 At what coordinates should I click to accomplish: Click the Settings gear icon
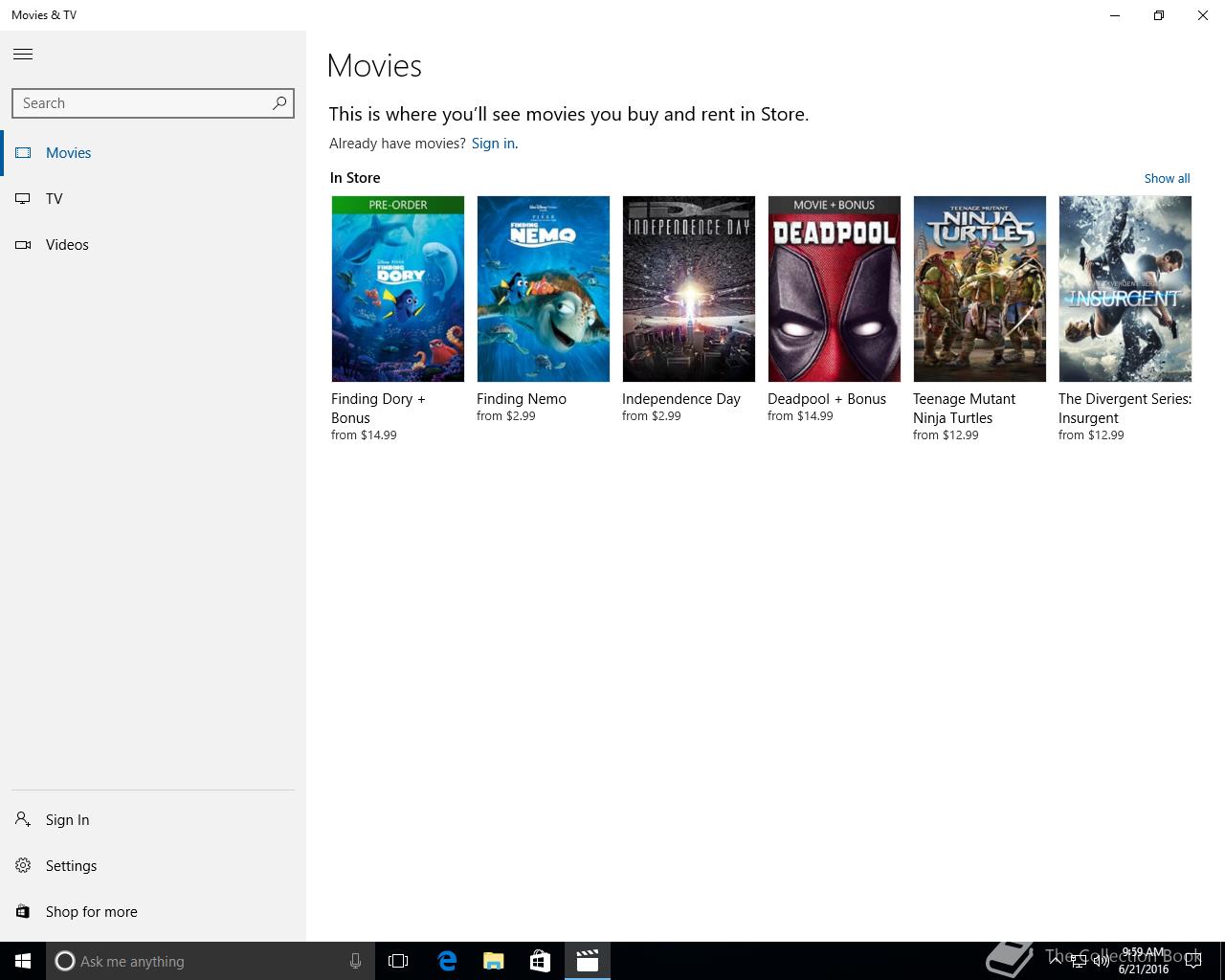pyautogui.click(x=23, y=865)
